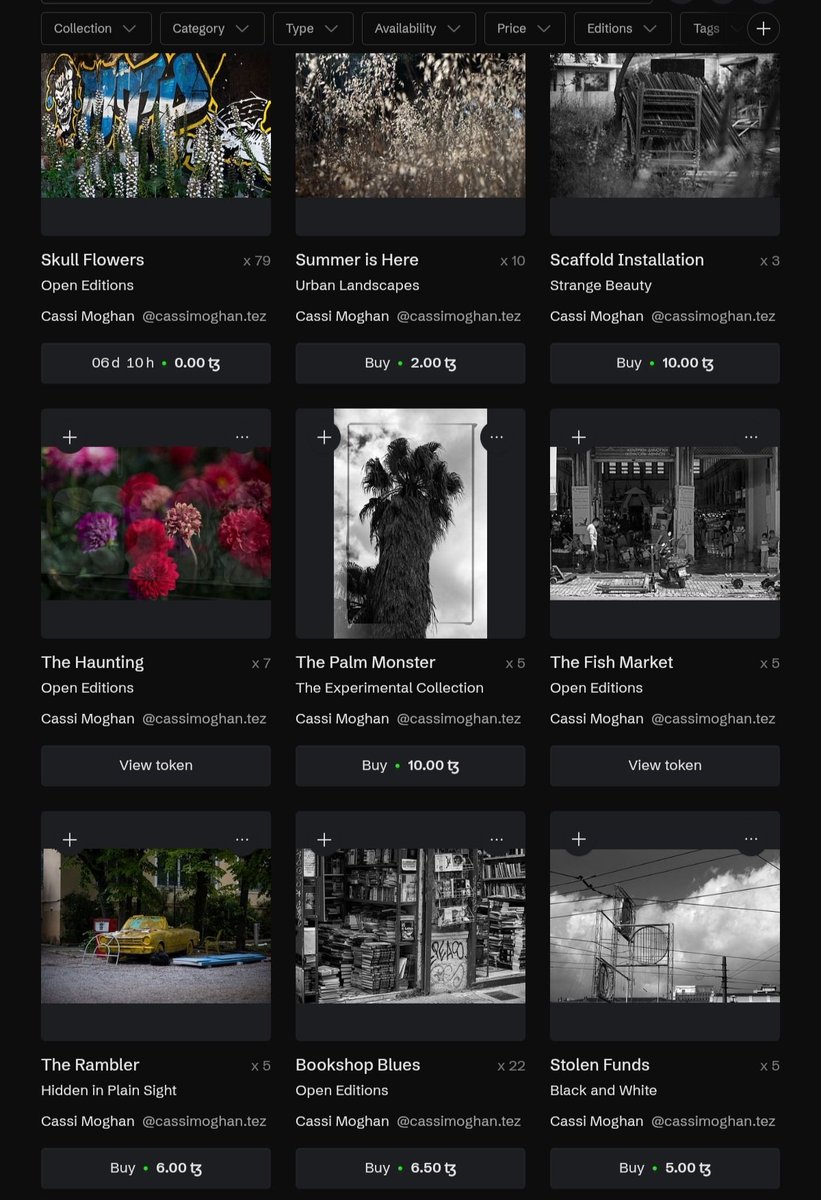Open three-dot menu on The Fish Market card
Screen dimensions: 821x1200
click(751, 437)
